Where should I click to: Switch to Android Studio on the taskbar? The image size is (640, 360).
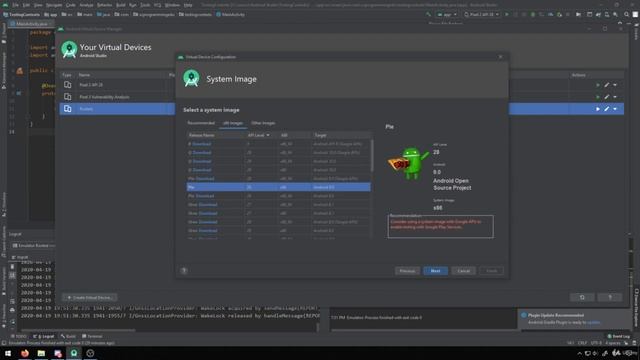coord(74,353)
